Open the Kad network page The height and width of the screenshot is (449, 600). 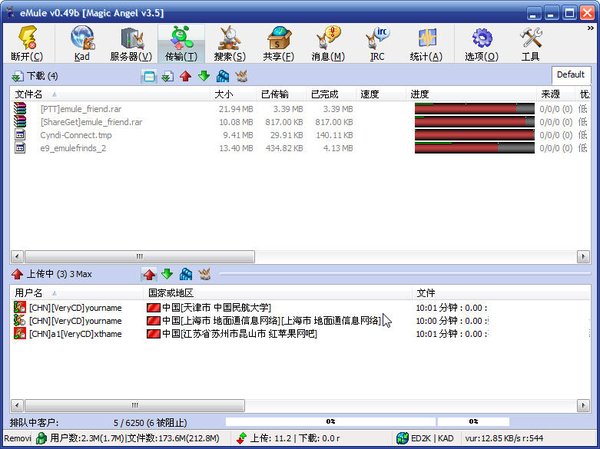pyautogui.click(x=82, y=43)
